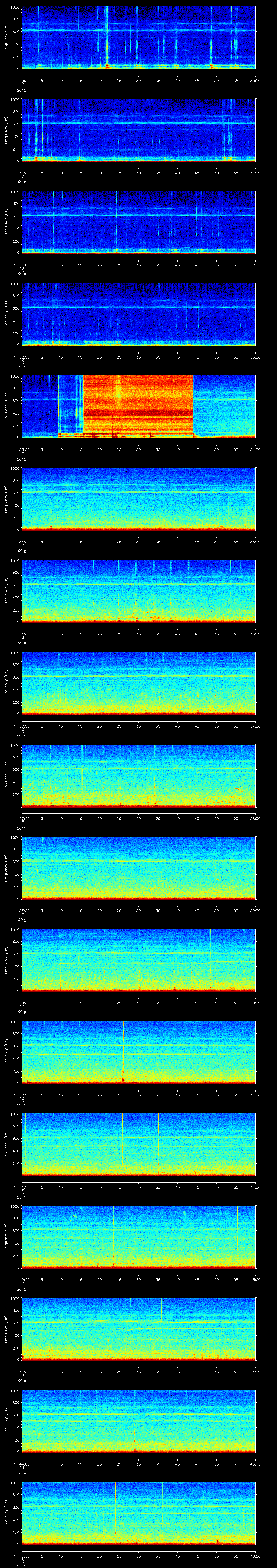Click the 37:00 end time label
277x1568 pixels.
tap(256, 726)
